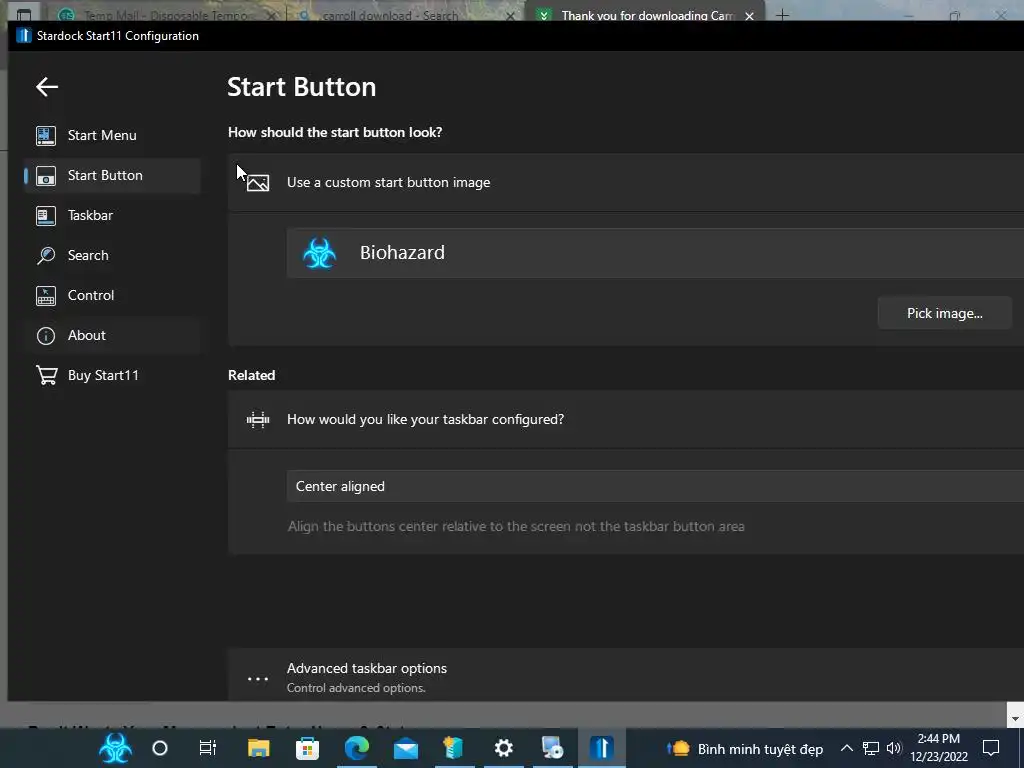Screen dimensions: 1024x768
Task: Open the Start Menu settings section
Action: (x=112, y=135)
